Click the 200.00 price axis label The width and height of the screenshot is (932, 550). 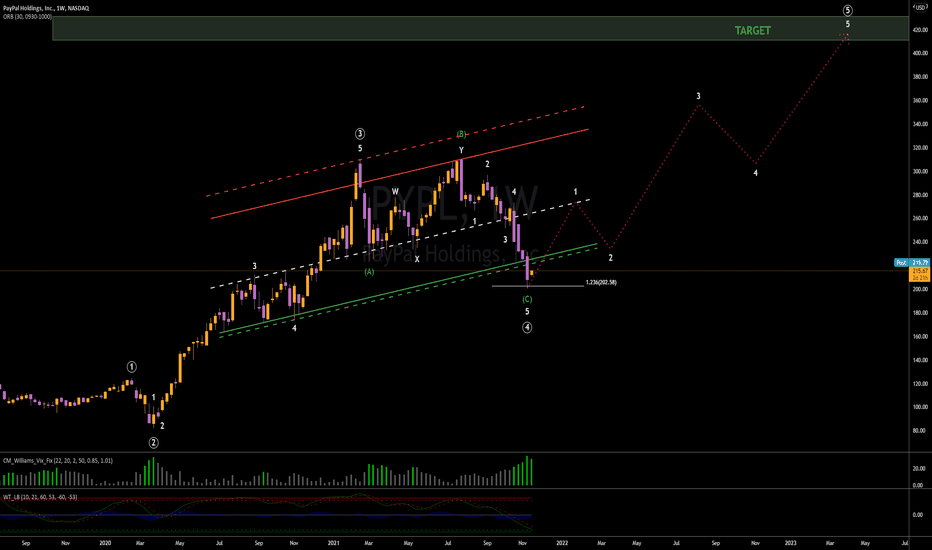[x=920, y=289]
